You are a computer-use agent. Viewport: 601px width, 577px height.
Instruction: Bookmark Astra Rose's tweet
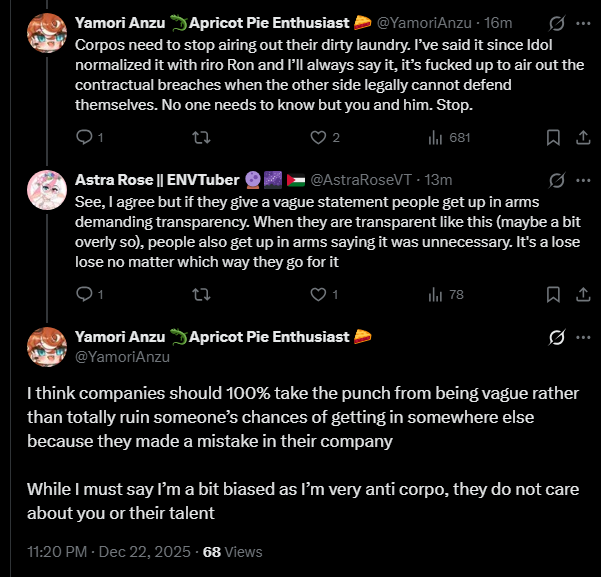[x=553, y=294]
